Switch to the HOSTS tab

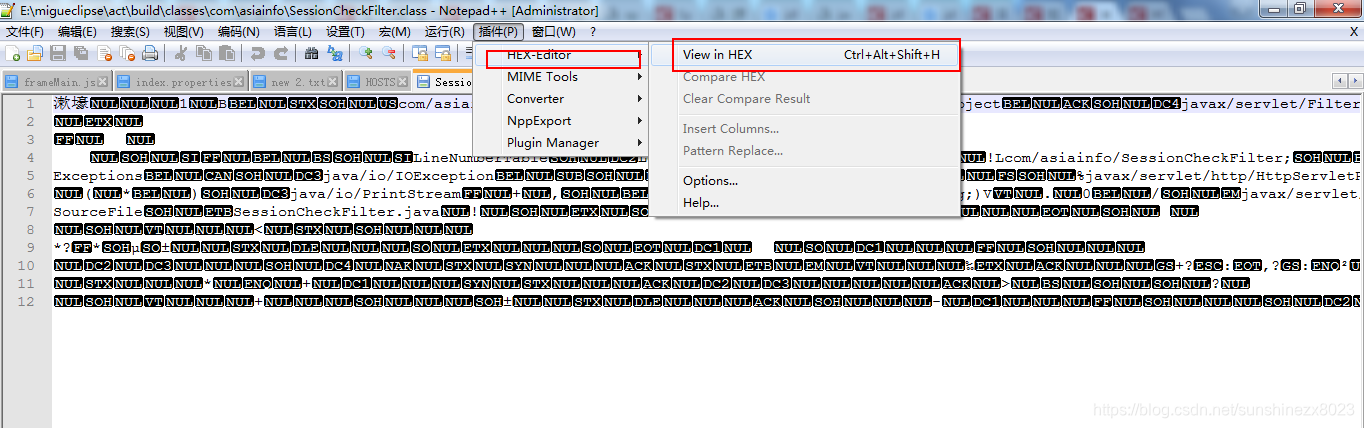[x=378, y=82]
